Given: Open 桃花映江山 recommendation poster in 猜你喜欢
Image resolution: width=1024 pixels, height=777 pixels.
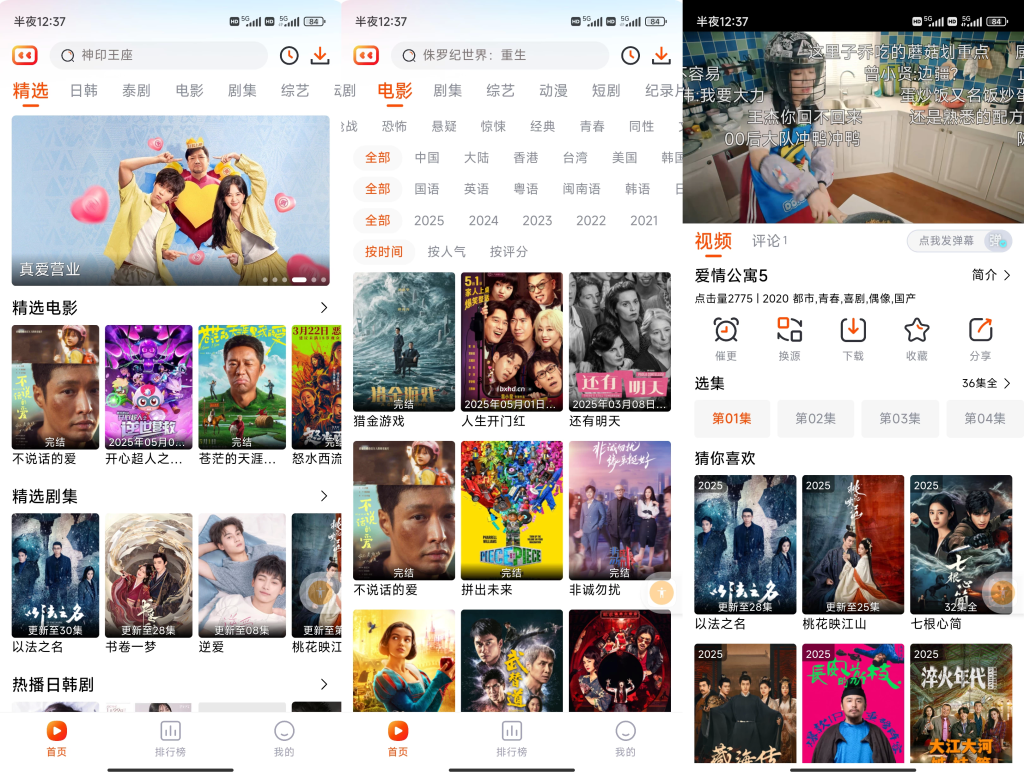Looking at the screenshot, I should (x=853, y=545).
